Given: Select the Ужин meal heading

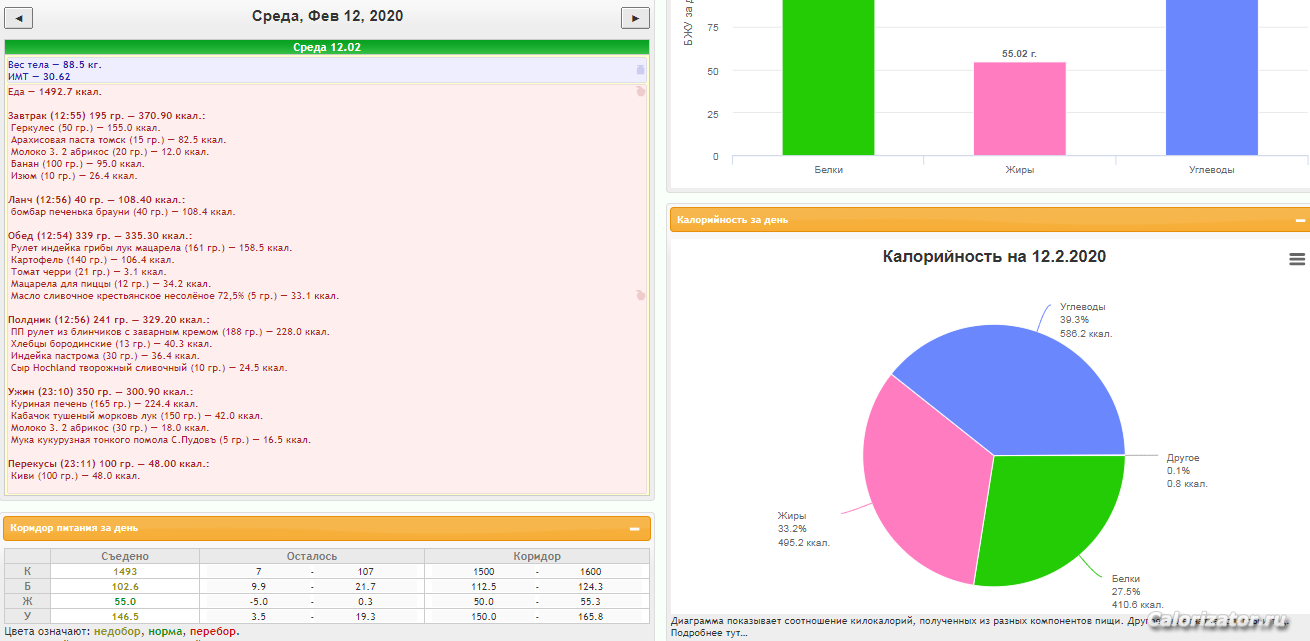Looking at the screenshot, I should (x=100, y=392).
